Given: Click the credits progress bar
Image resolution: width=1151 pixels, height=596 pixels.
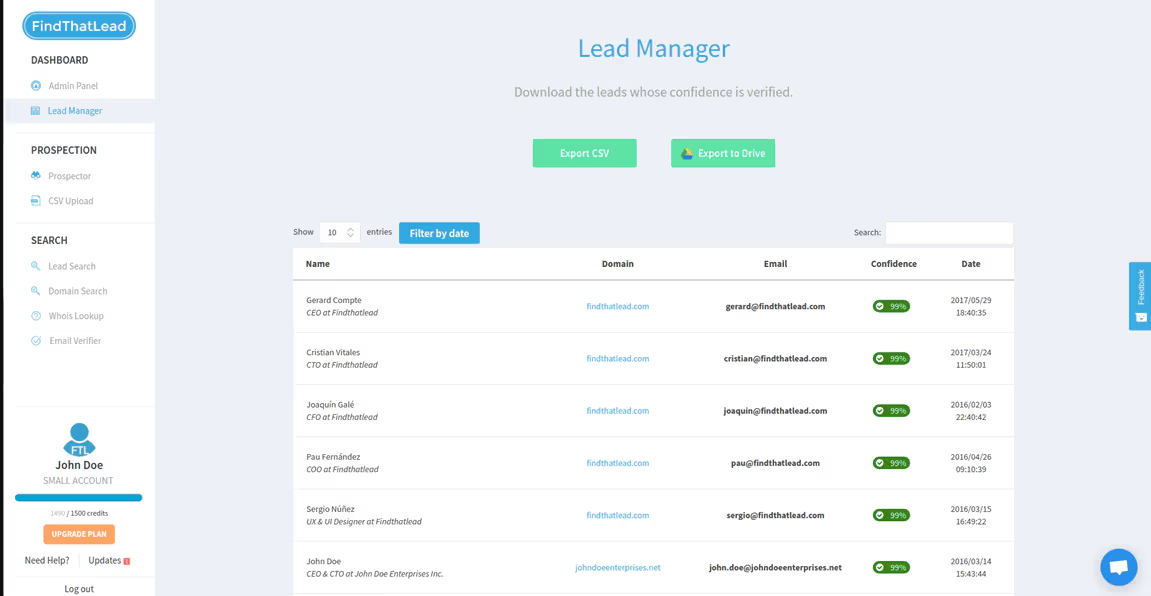Looking at the screenshot, I should coord(79,498).
